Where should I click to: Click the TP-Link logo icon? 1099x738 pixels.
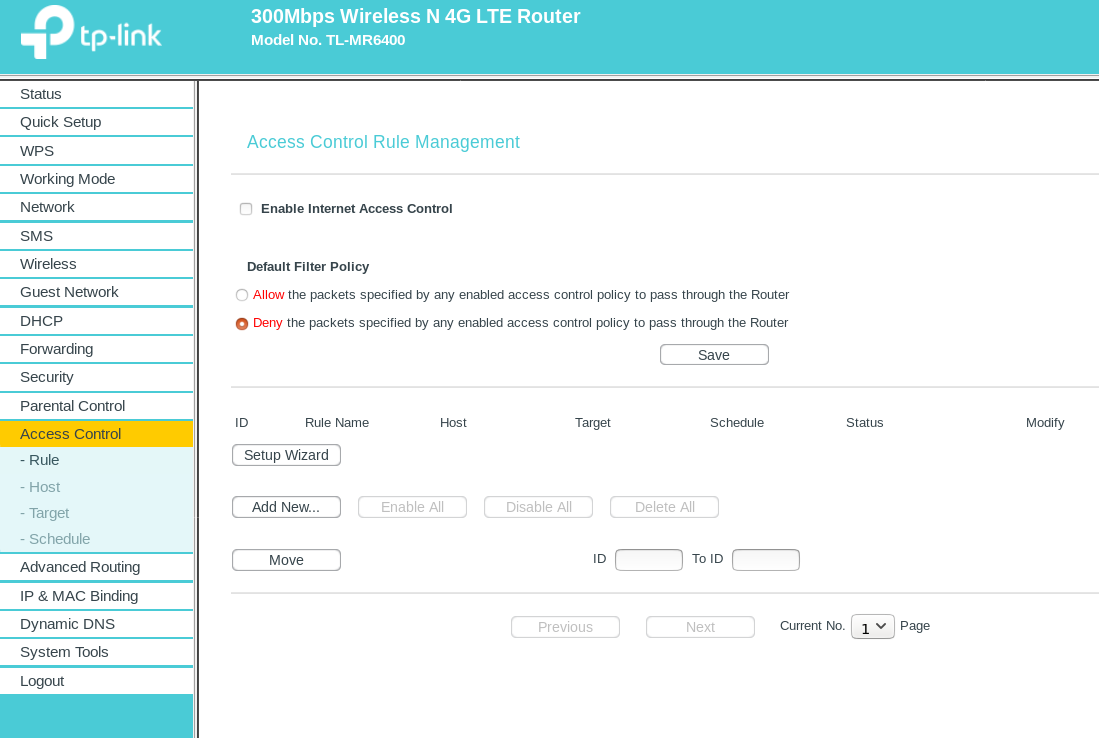click(x=47, y=32)
